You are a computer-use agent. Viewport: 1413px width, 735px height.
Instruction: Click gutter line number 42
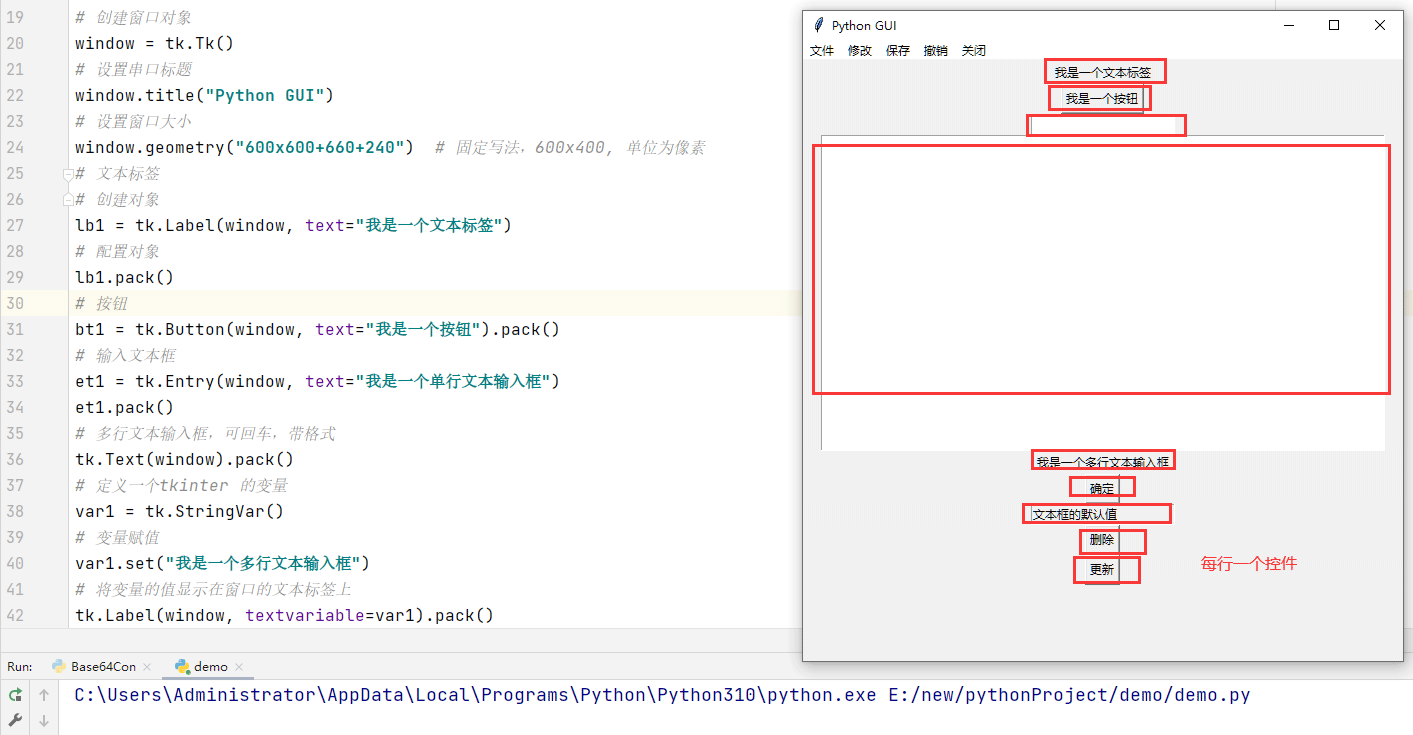click(15, 615)
